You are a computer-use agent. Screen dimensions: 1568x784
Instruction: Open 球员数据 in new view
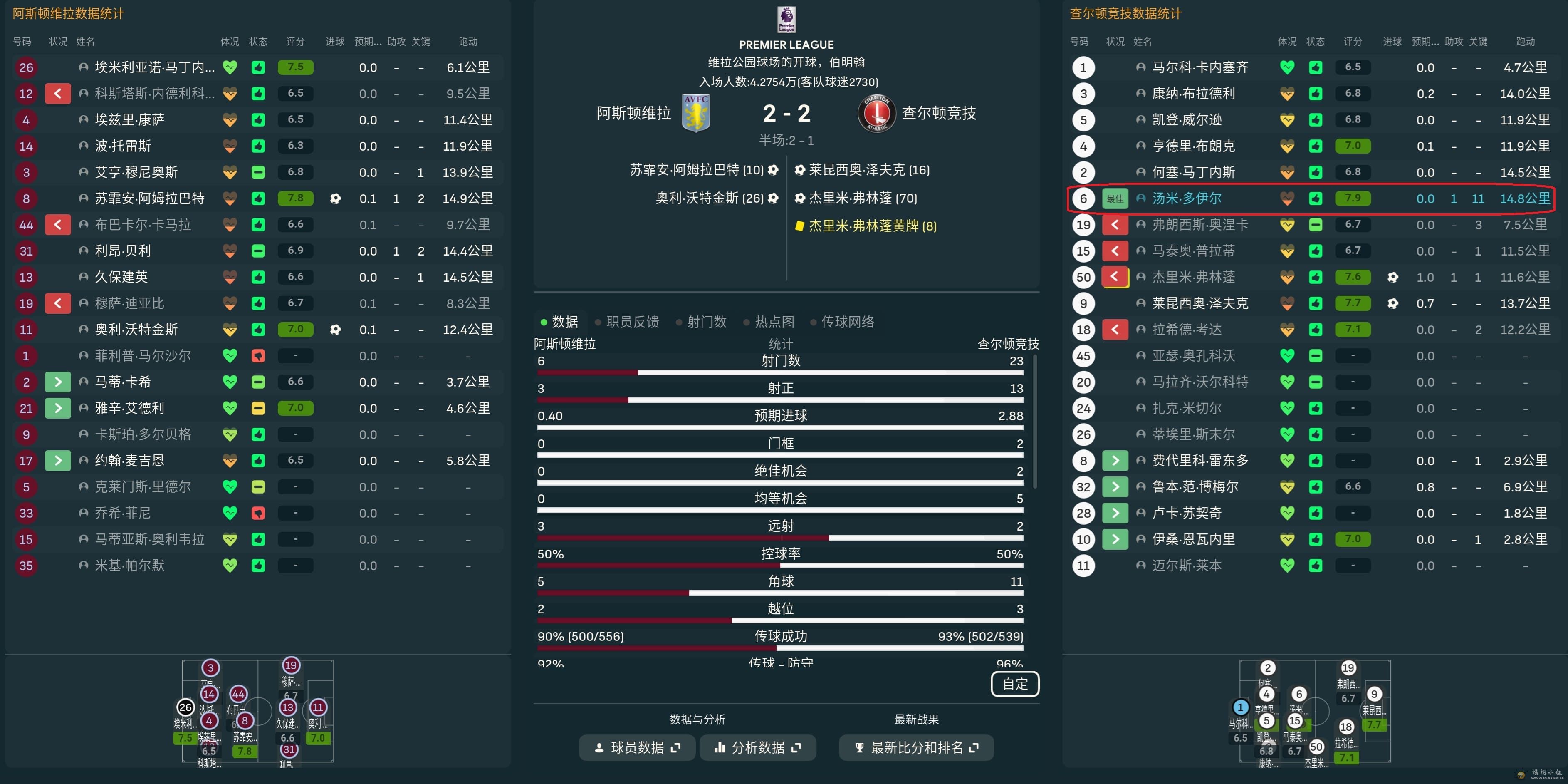click(637, 747)
